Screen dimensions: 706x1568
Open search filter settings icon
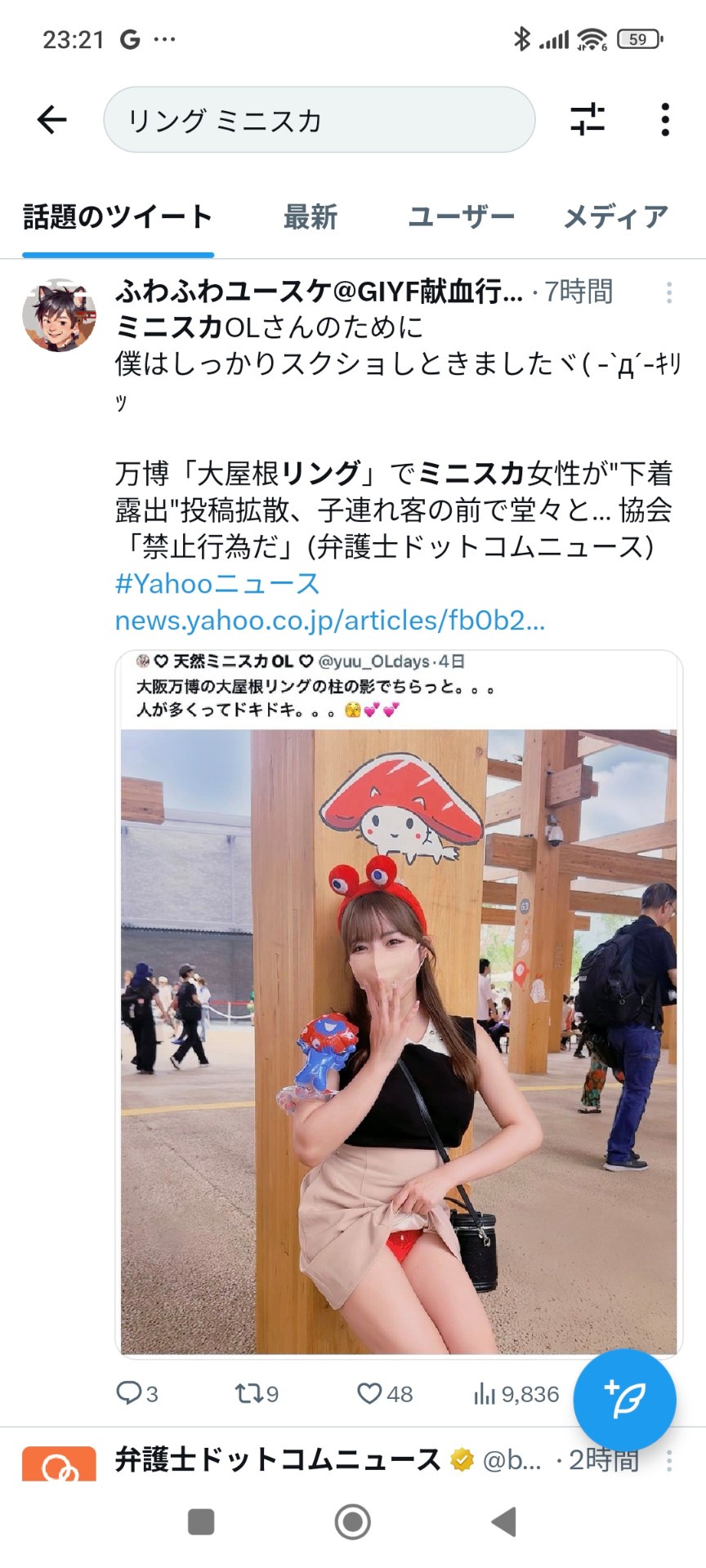pyautogui.click(x=587, y=120)
